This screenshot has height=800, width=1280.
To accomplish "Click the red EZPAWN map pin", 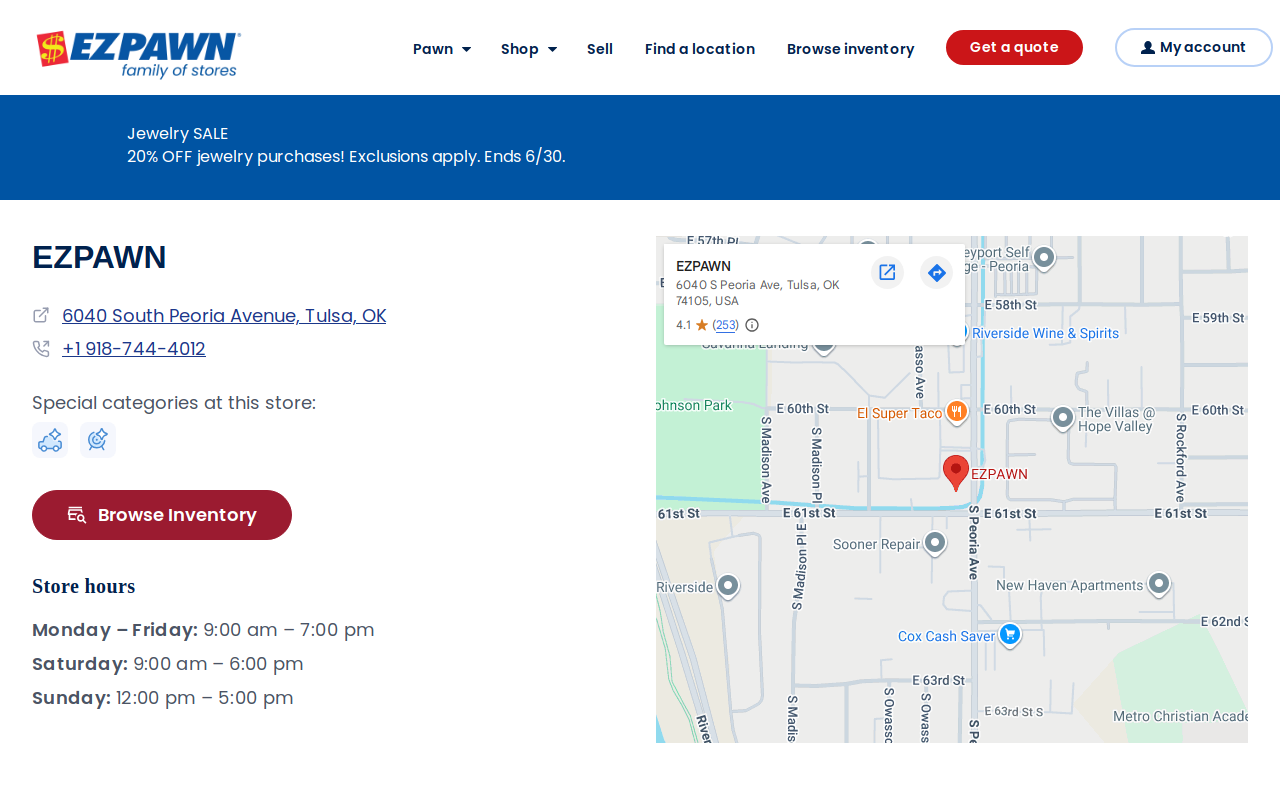I will tap(956, 472).
